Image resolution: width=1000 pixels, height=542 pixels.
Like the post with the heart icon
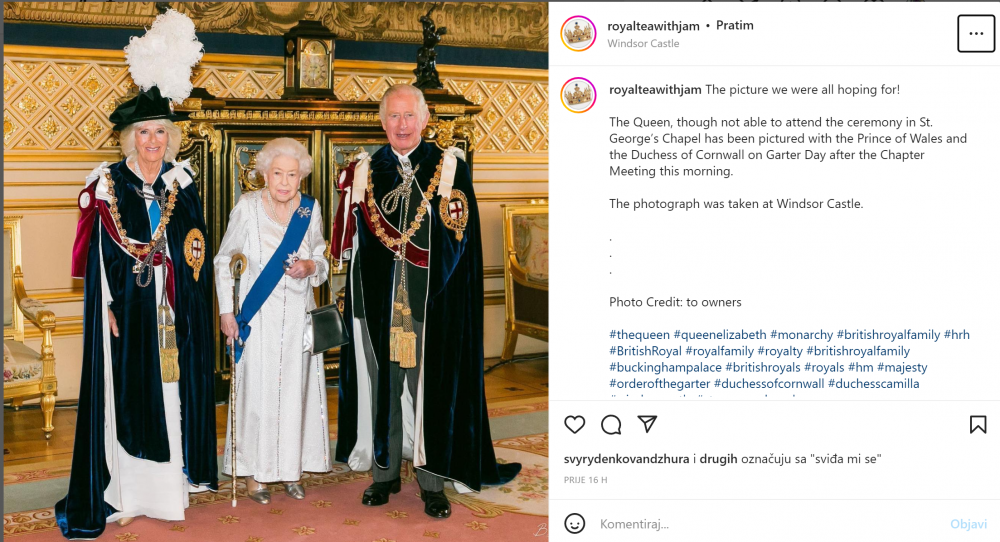(x=575, y=424)
